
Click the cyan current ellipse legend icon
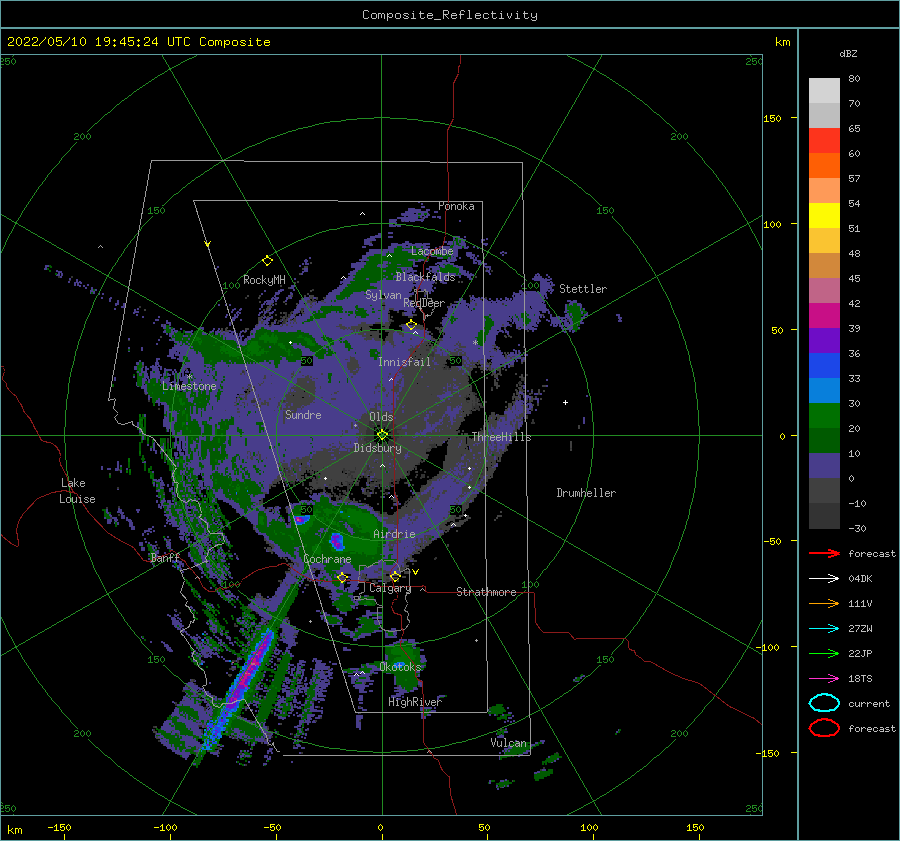(824, 703)
